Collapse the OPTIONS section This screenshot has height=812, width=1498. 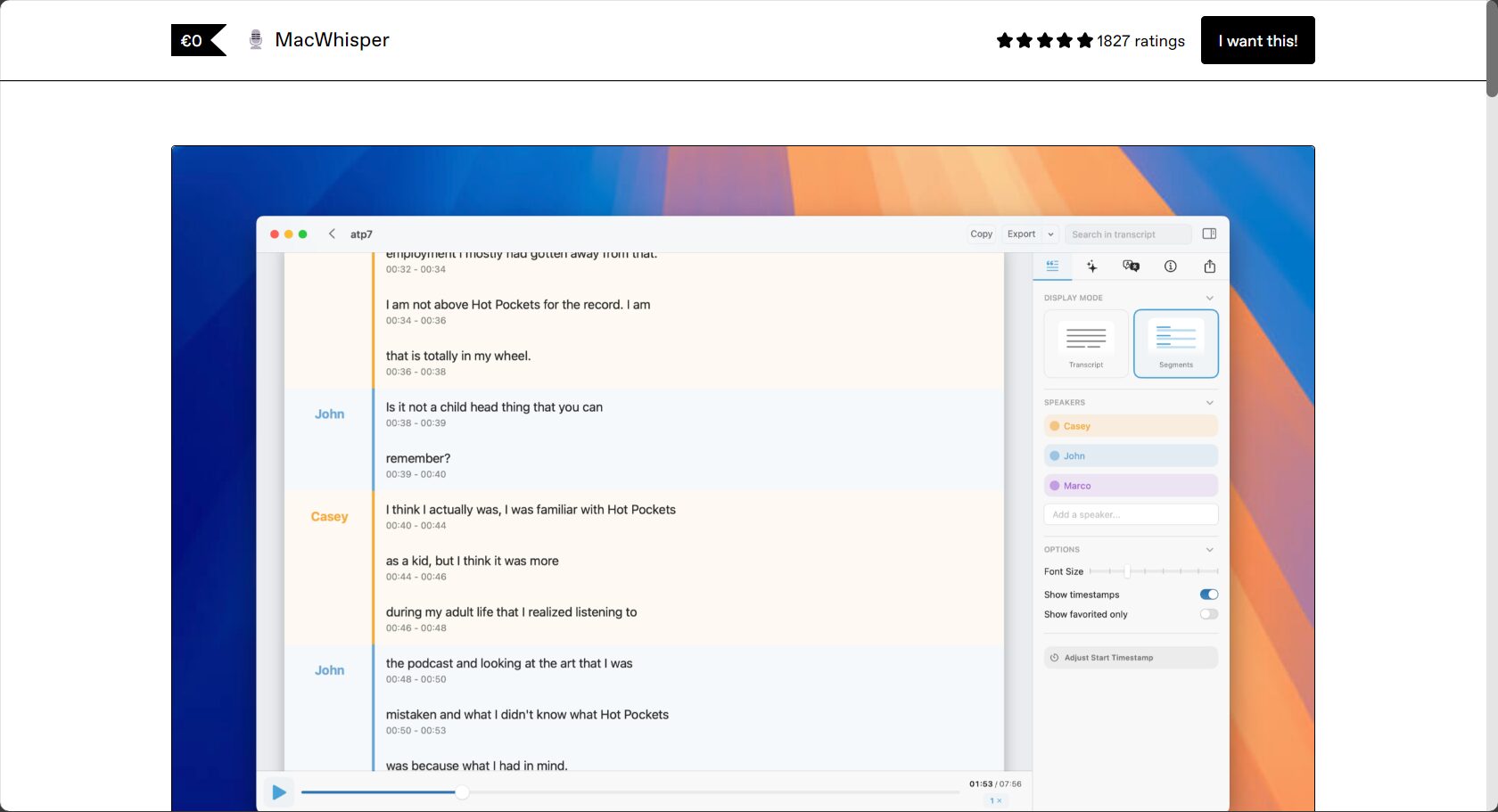click(x=1209, y=550)
